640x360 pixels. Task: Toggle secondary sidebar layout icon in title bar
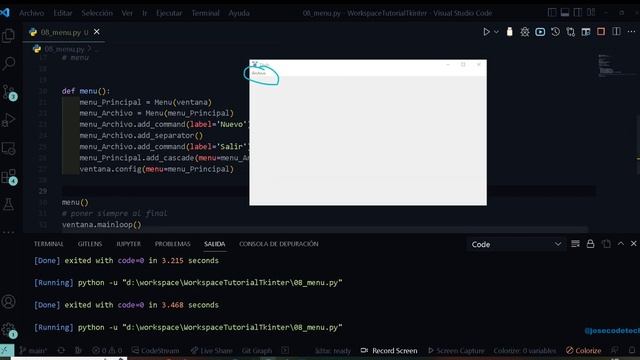click(x=578, y=13)
